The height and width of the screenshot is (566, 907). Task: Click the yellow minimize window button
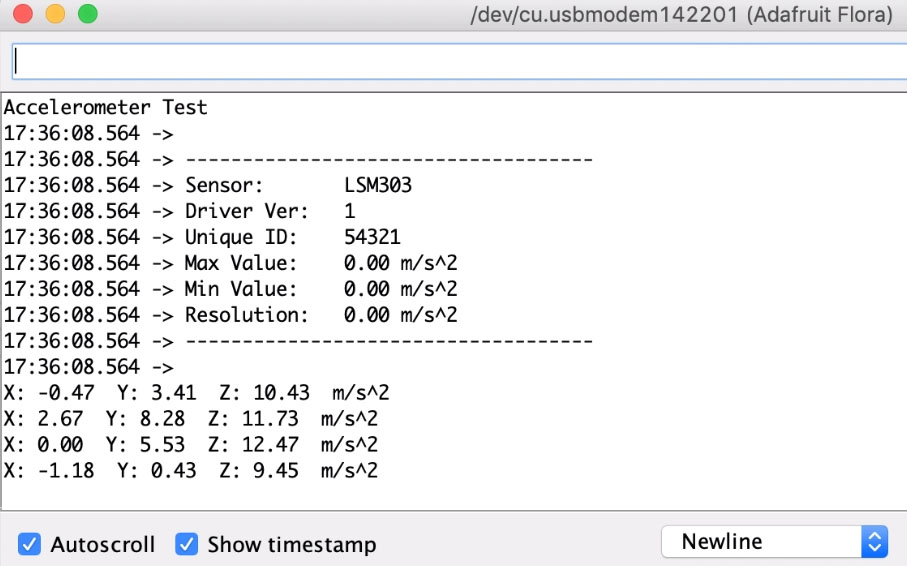click(x=56, y=14)
